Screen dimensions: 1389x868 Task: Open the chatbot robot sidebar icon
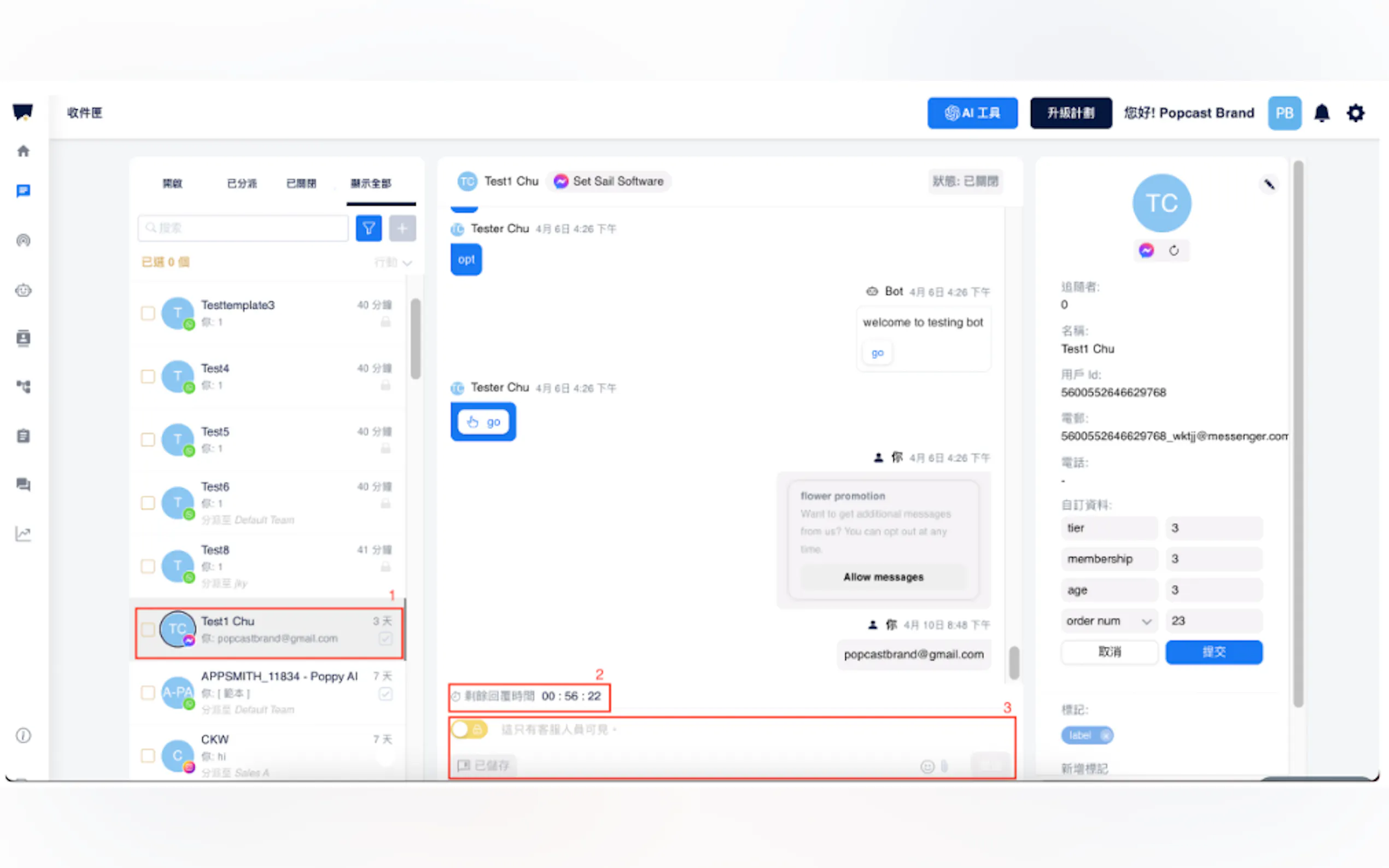point(23,290)
